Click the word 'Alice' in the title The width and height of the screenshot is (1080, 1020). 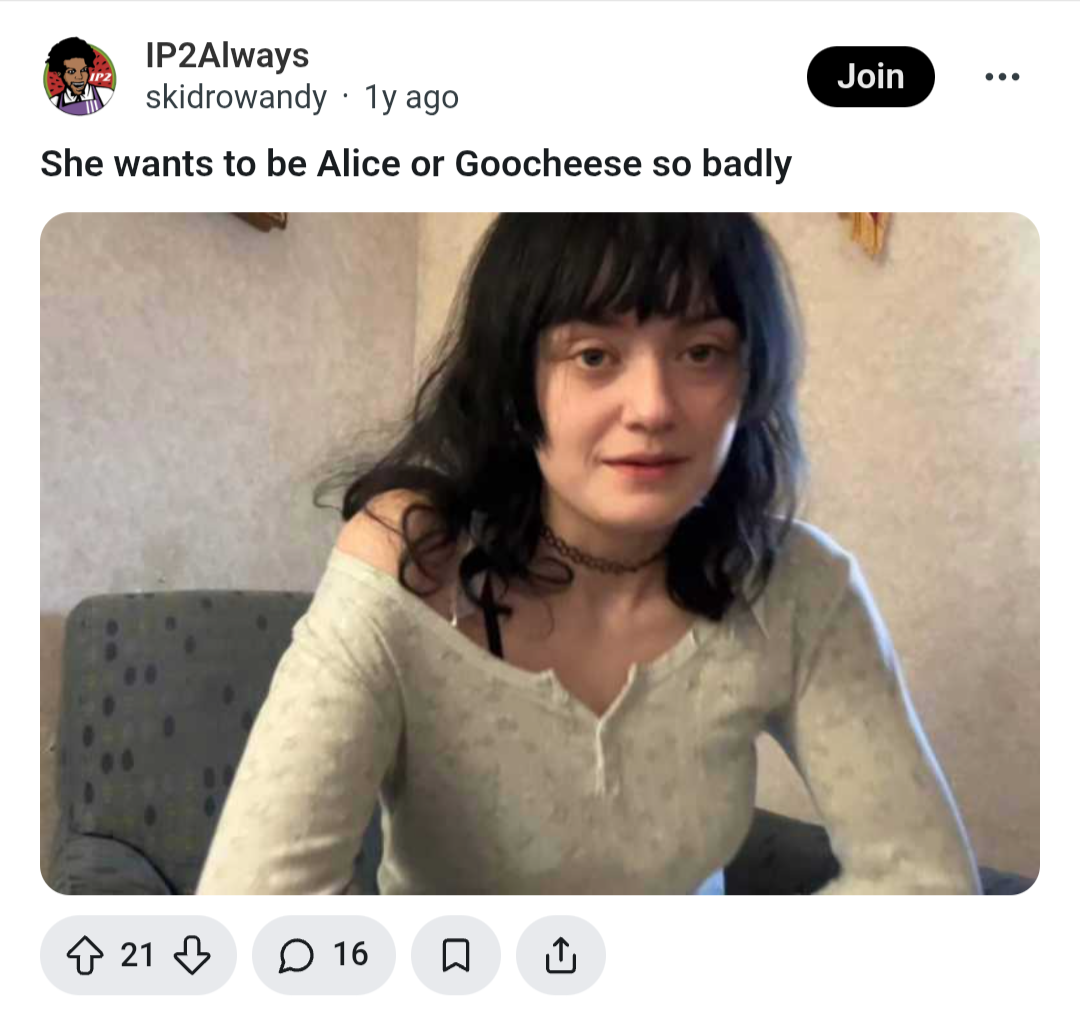(358, 164)
